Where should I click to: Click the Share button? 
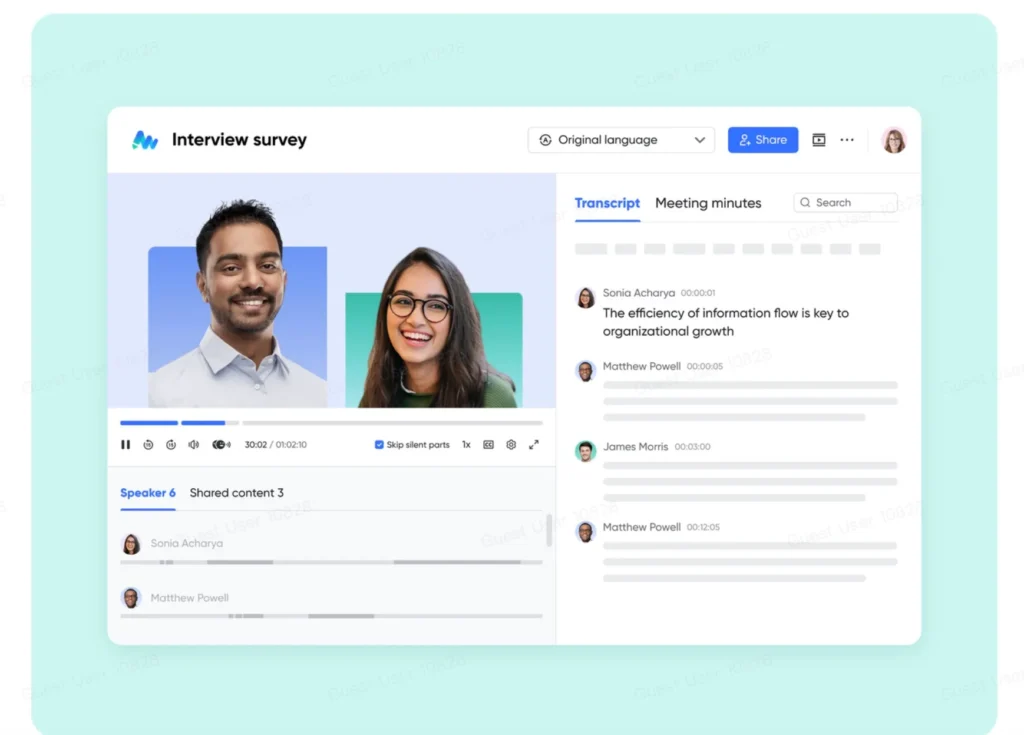[763, 140]
